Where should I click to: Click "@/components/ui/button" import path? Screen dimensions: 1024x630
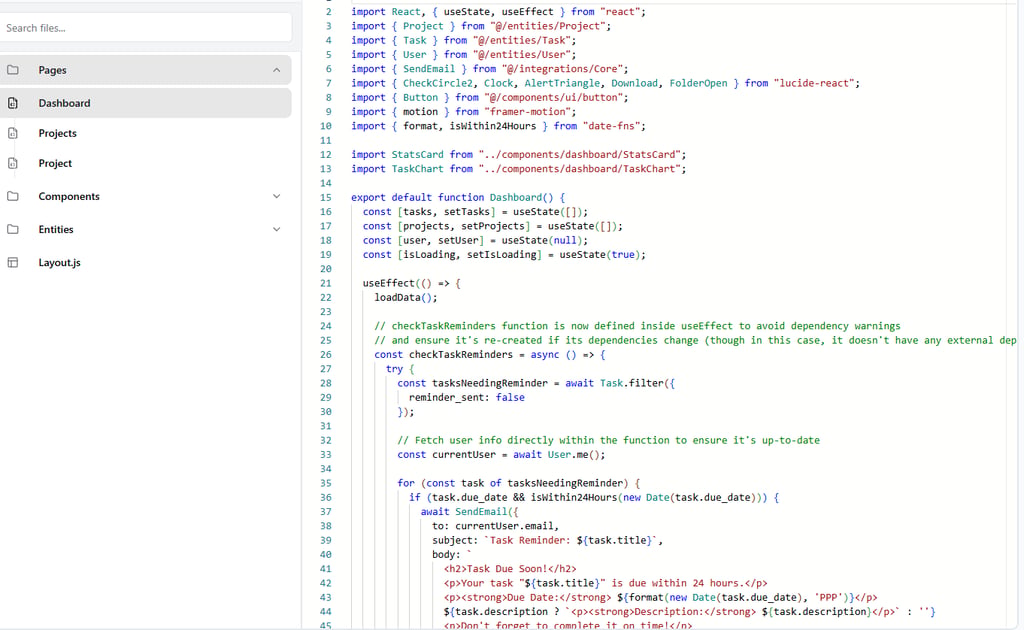554,98
